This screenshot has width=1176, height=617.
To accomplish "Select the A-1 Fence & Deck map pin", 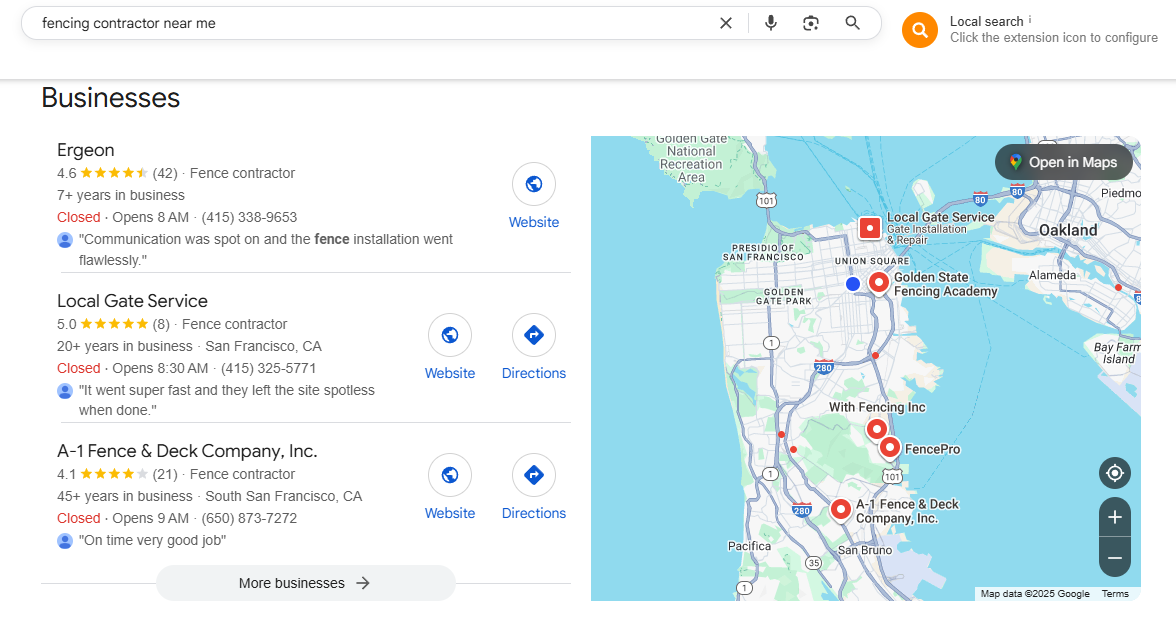I will point(841,509).
